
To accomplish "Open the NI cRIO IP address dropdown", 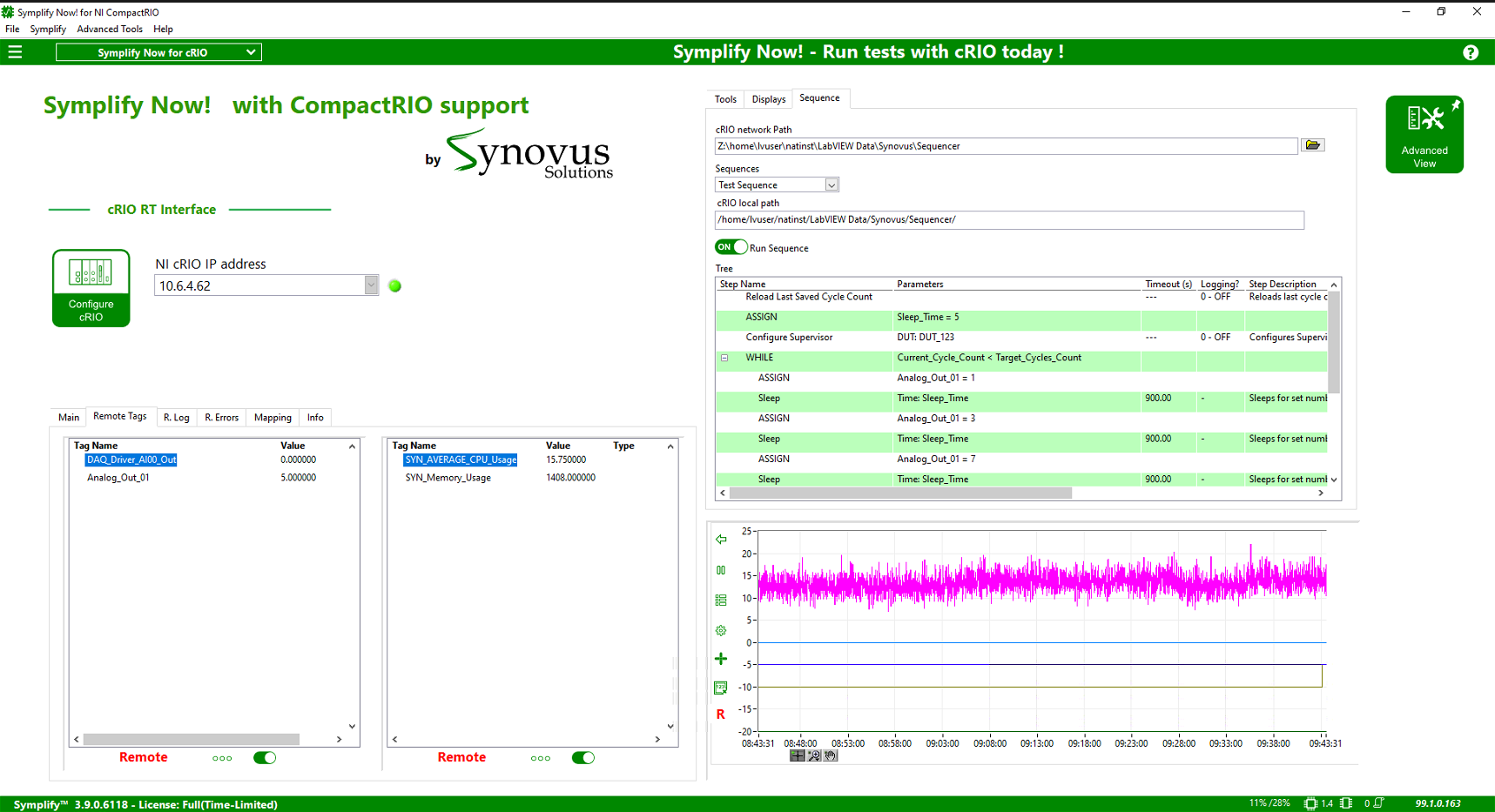I will click(x=371, y=285).
